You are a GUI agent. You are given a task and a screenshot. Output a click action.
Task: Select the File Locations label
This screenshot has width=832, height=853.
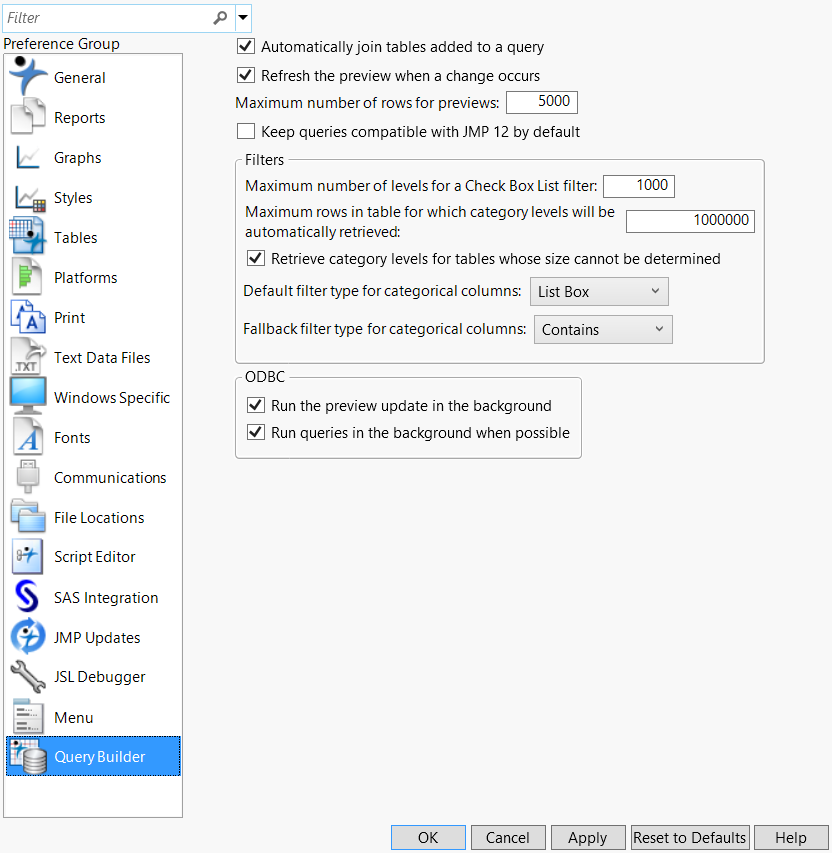click(x=99, y=518)
